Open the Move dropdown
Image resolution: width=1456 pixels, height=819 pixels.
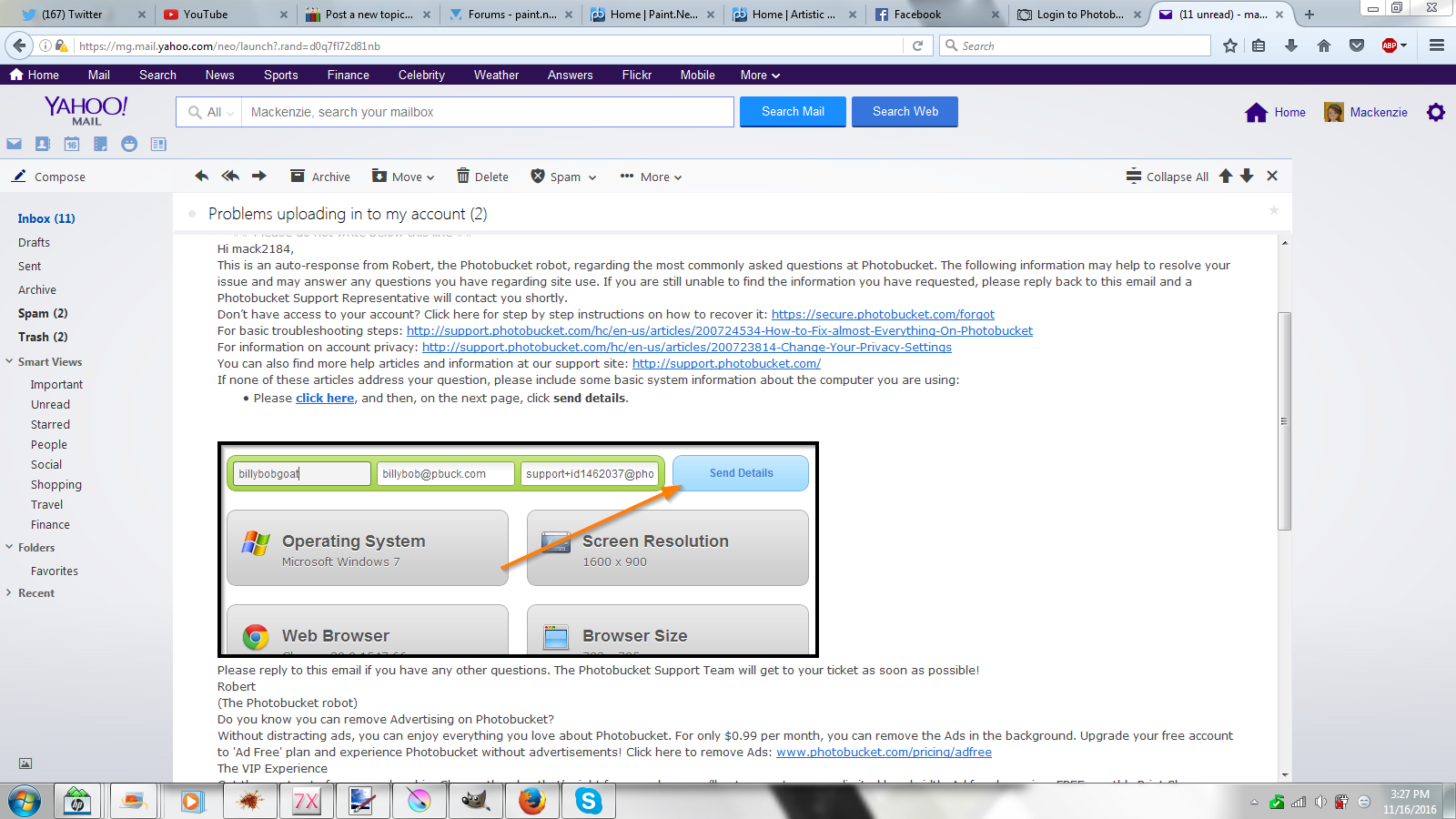pyautogui.click(x=403, y=177)
